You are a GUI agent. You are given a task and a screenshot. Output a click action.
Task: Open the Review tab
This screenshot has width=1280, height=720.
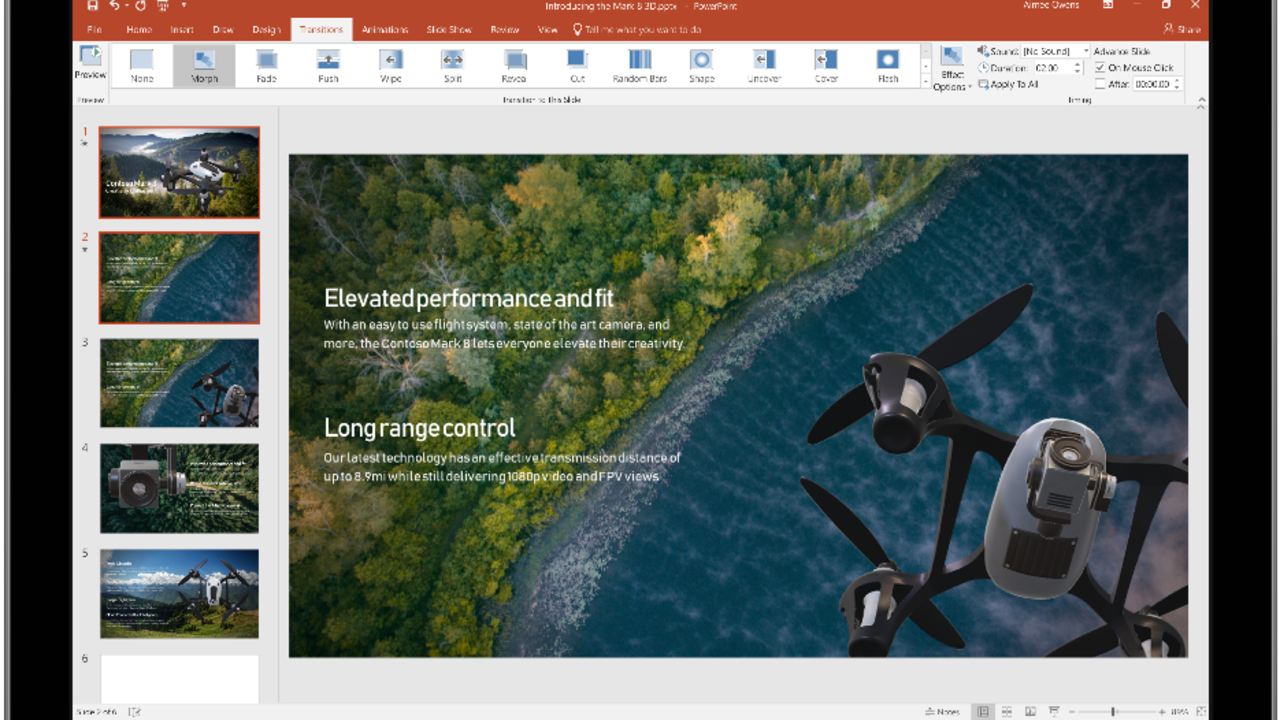tap(505, 30)
